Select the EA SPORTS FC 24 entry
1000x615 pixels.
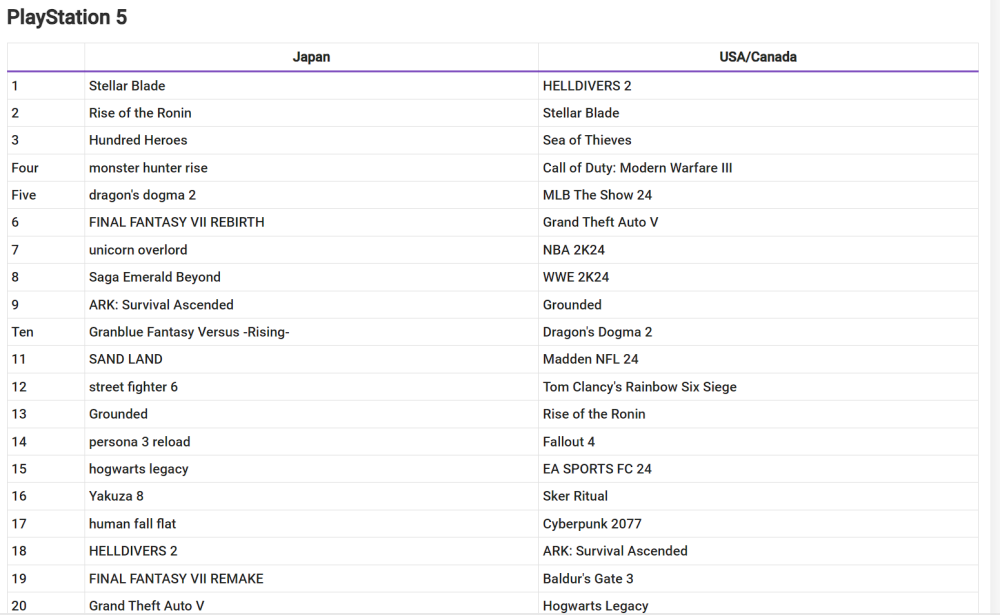click(x=597, y=469)
